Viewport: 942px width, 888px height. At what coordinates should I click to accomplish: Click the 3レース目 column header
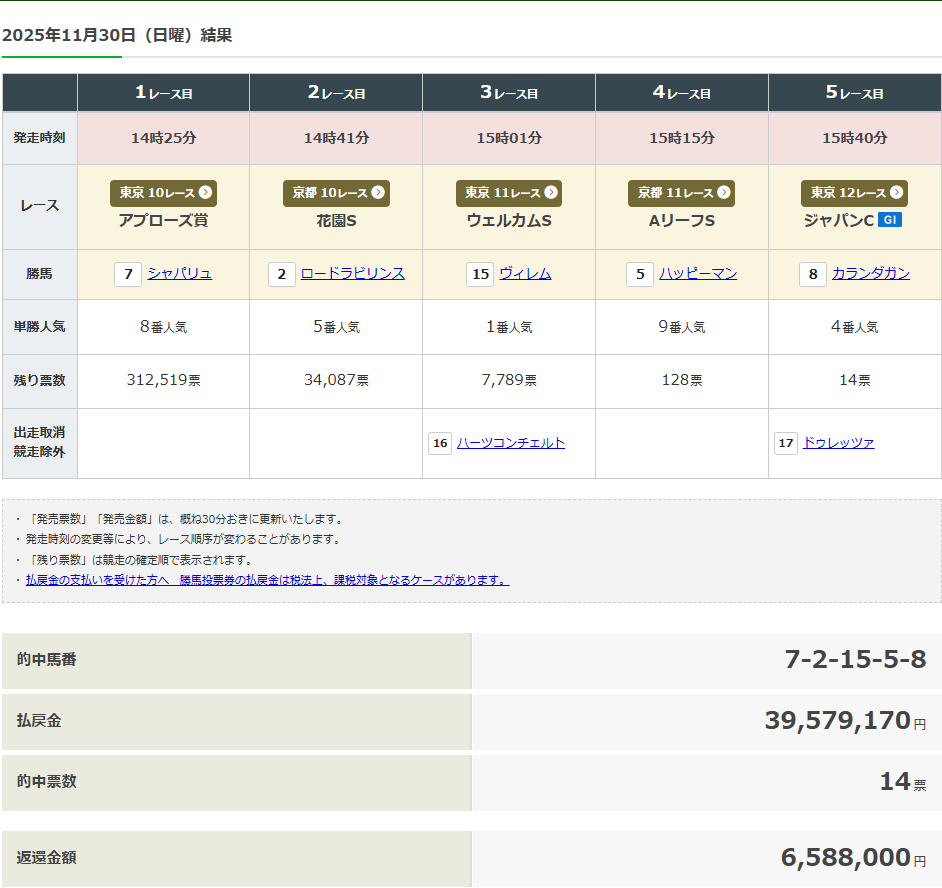point(509,93)
